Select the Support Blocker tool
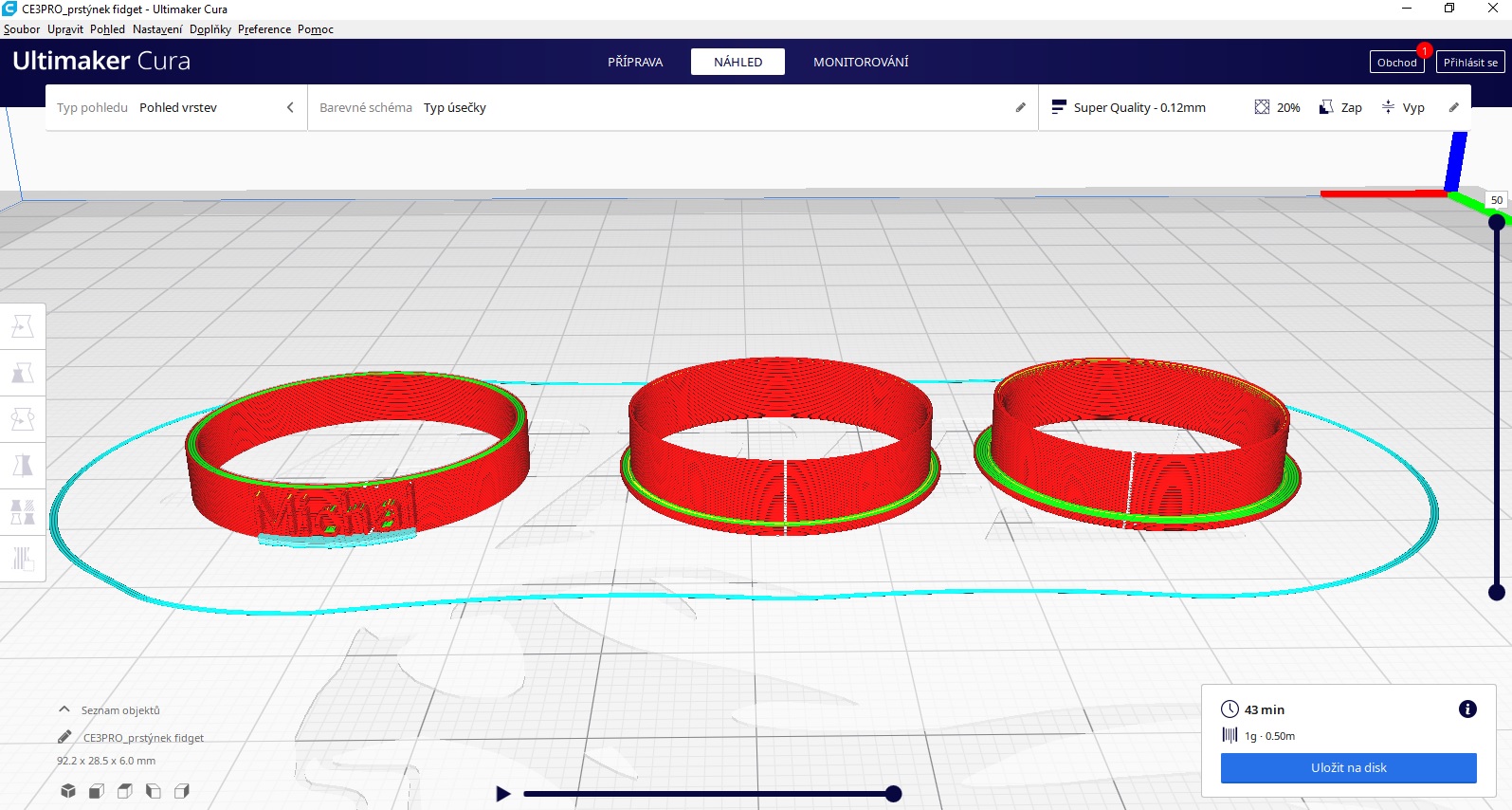The width and height of the screenshot is (1512, 810). click(x=23, y=559)
